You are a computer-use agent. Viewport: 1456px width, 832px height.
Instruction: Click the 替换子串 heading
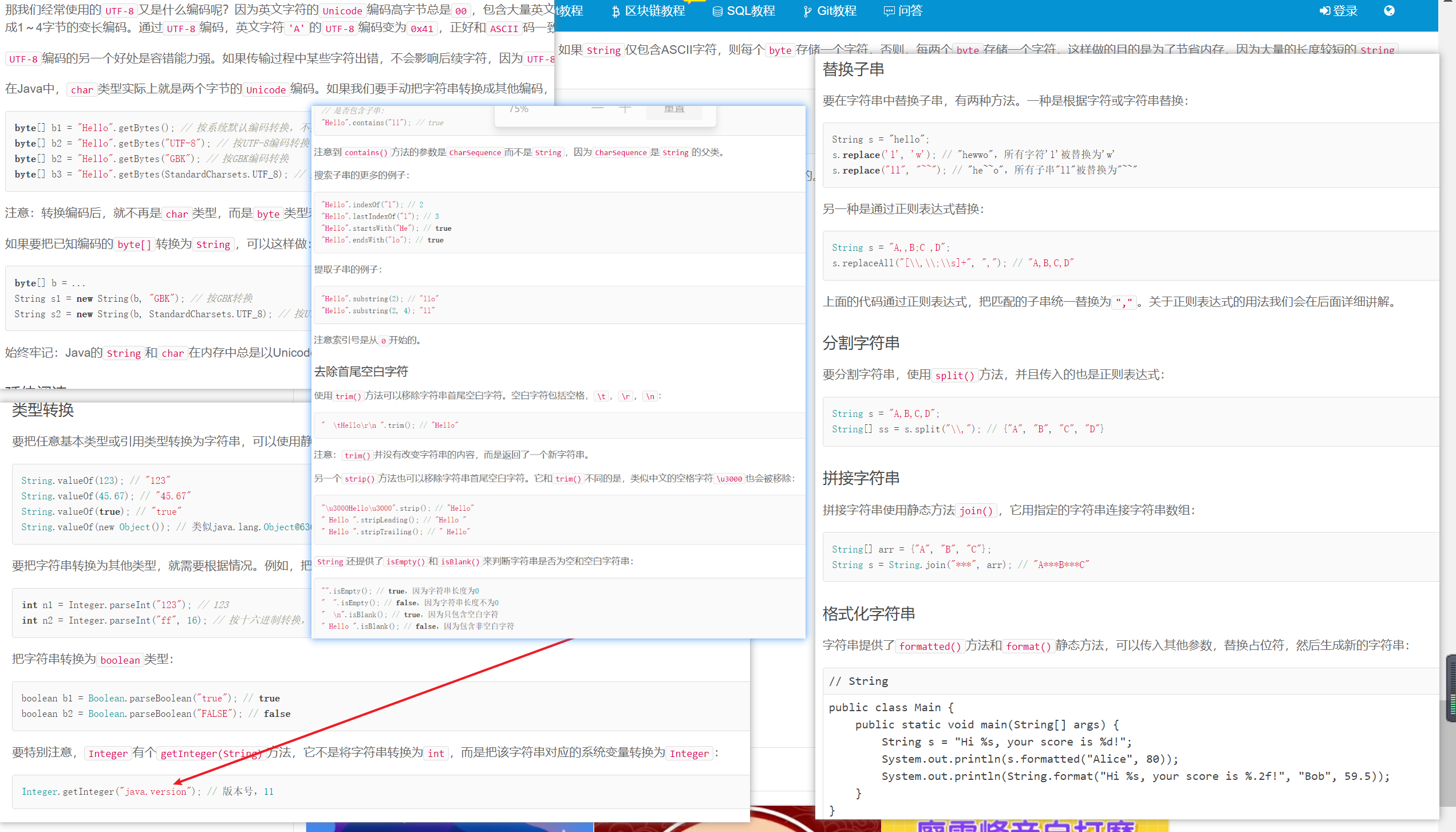[x=853, y=69]
